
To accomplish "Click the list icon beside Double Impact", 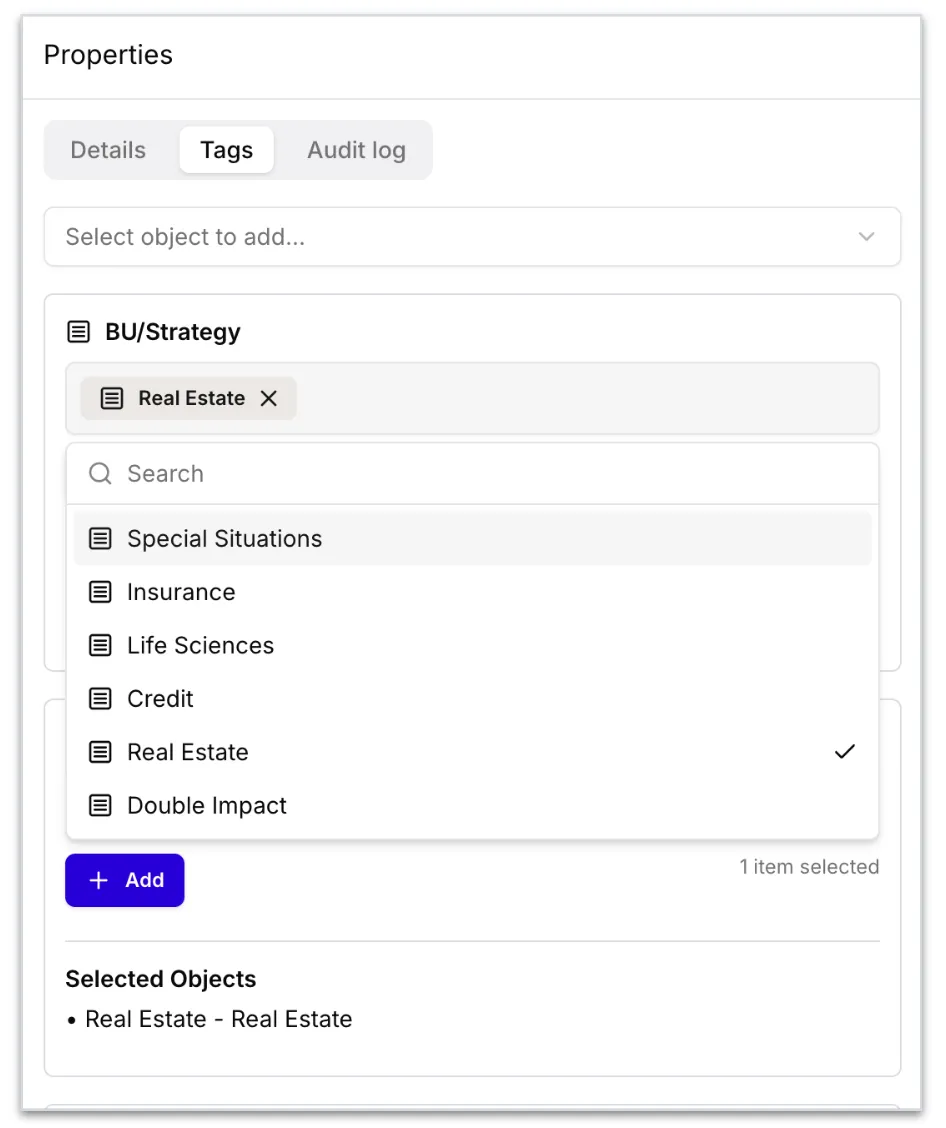I will (100, 805).
